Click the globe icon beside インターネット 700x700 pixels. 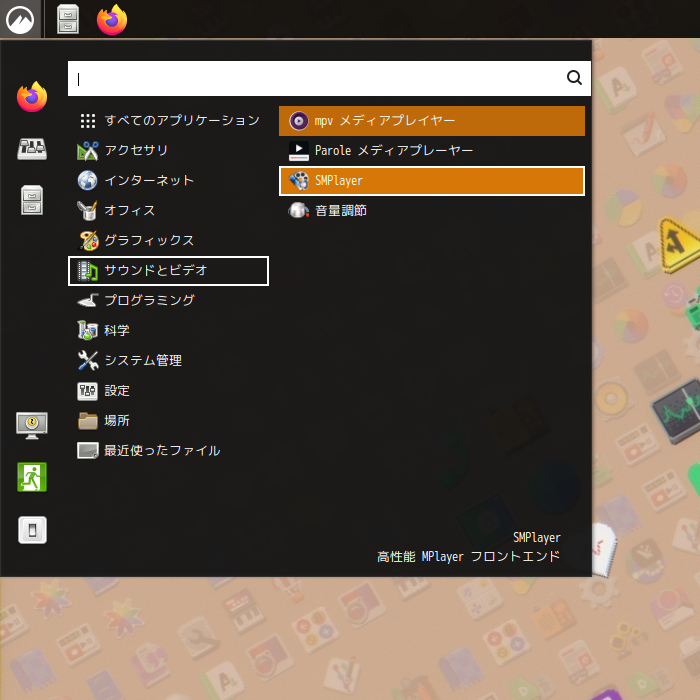coord(88,180)
